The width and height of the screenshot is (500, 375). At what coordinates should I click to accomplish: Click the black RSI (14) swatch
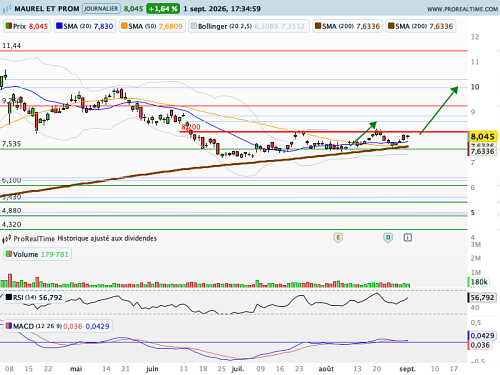pos(9,297)
